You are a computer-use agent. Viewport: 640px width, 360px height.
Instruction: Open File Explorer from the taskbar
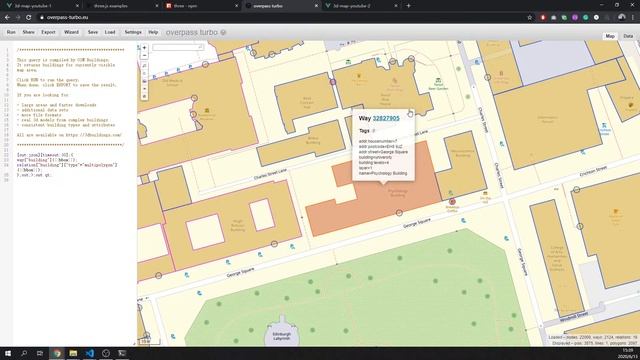73,353
